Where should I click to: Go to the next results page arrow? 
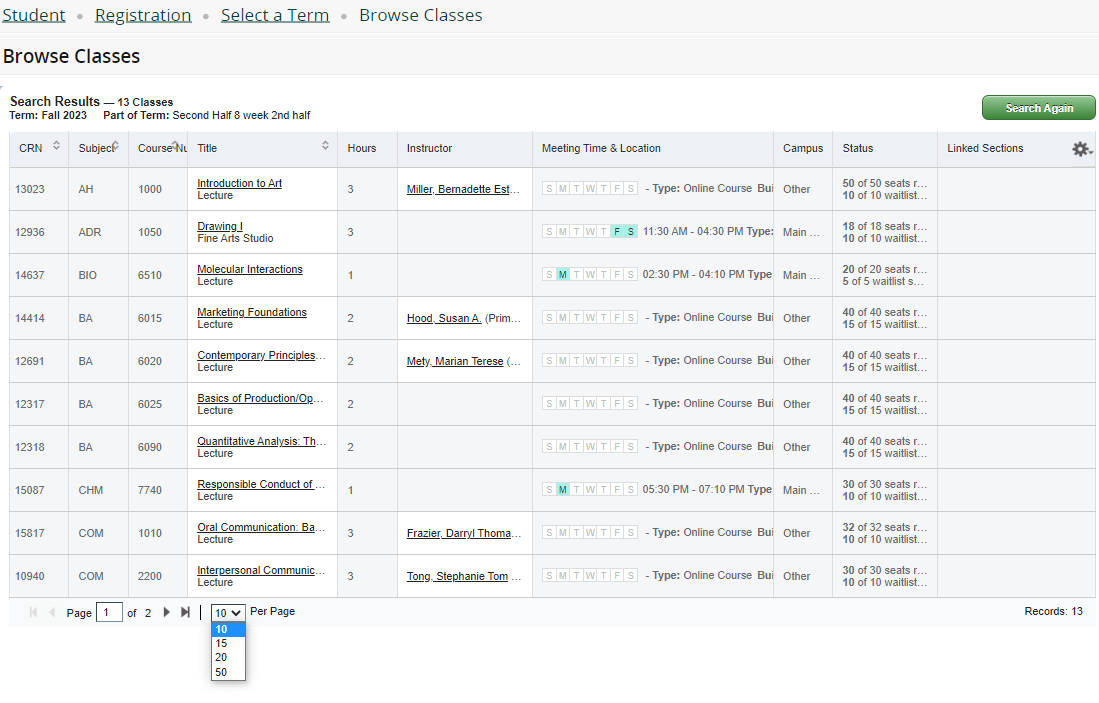pos(166,612)
